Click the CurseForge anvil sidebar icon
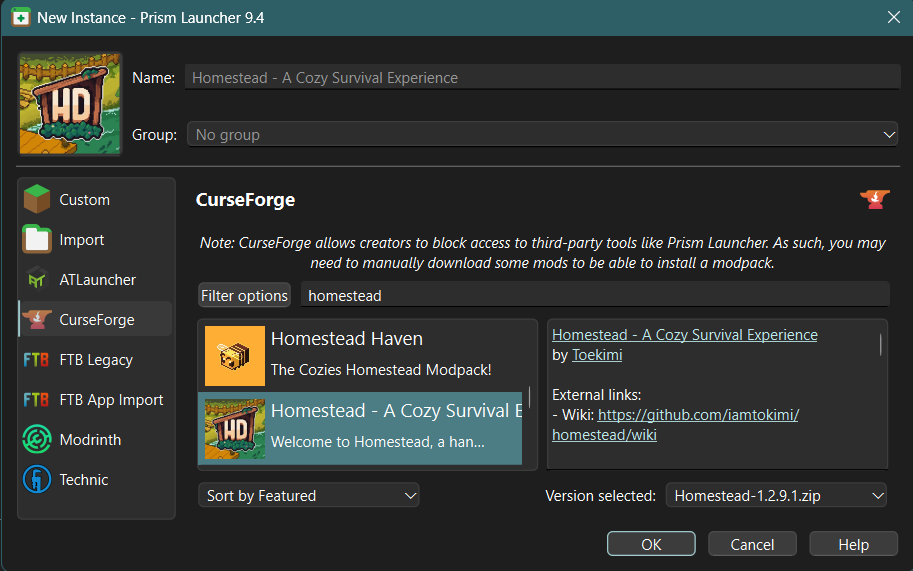This screenshot has width=913, height=571. coord(37,319)
